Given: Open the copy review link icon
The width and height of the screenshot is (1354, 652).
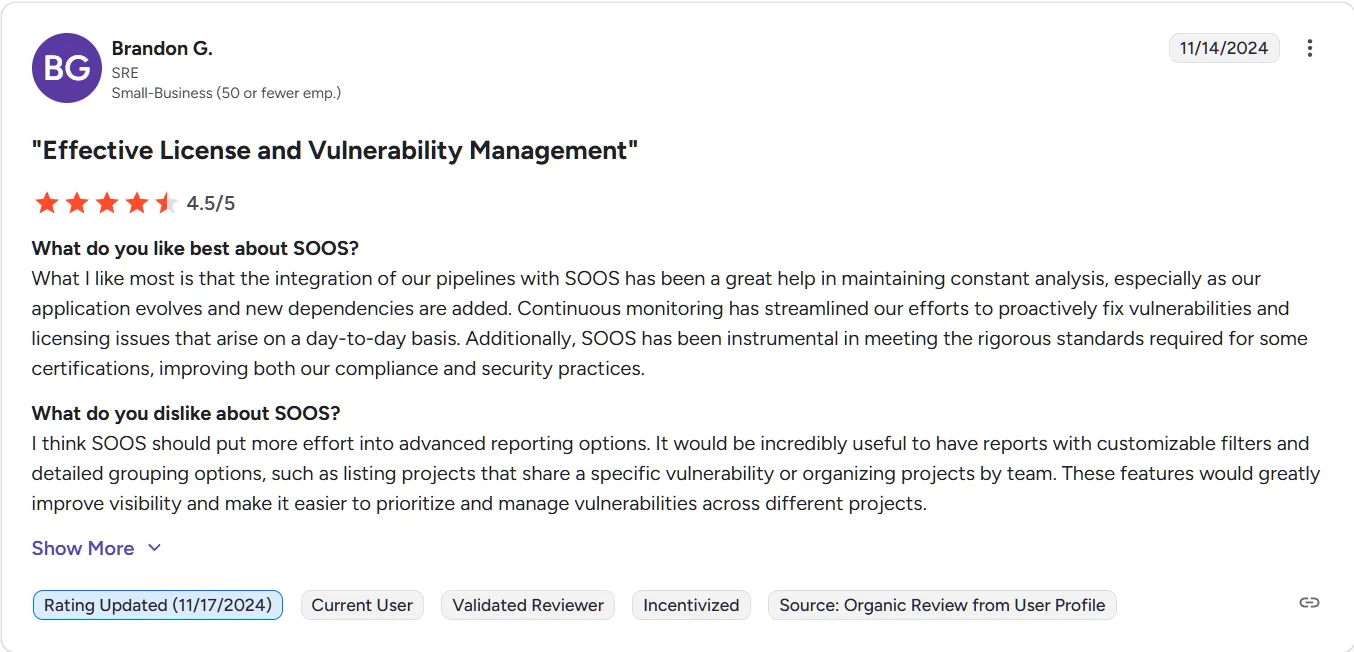Looking at the screenshot, I should (x=1310, y=602).
